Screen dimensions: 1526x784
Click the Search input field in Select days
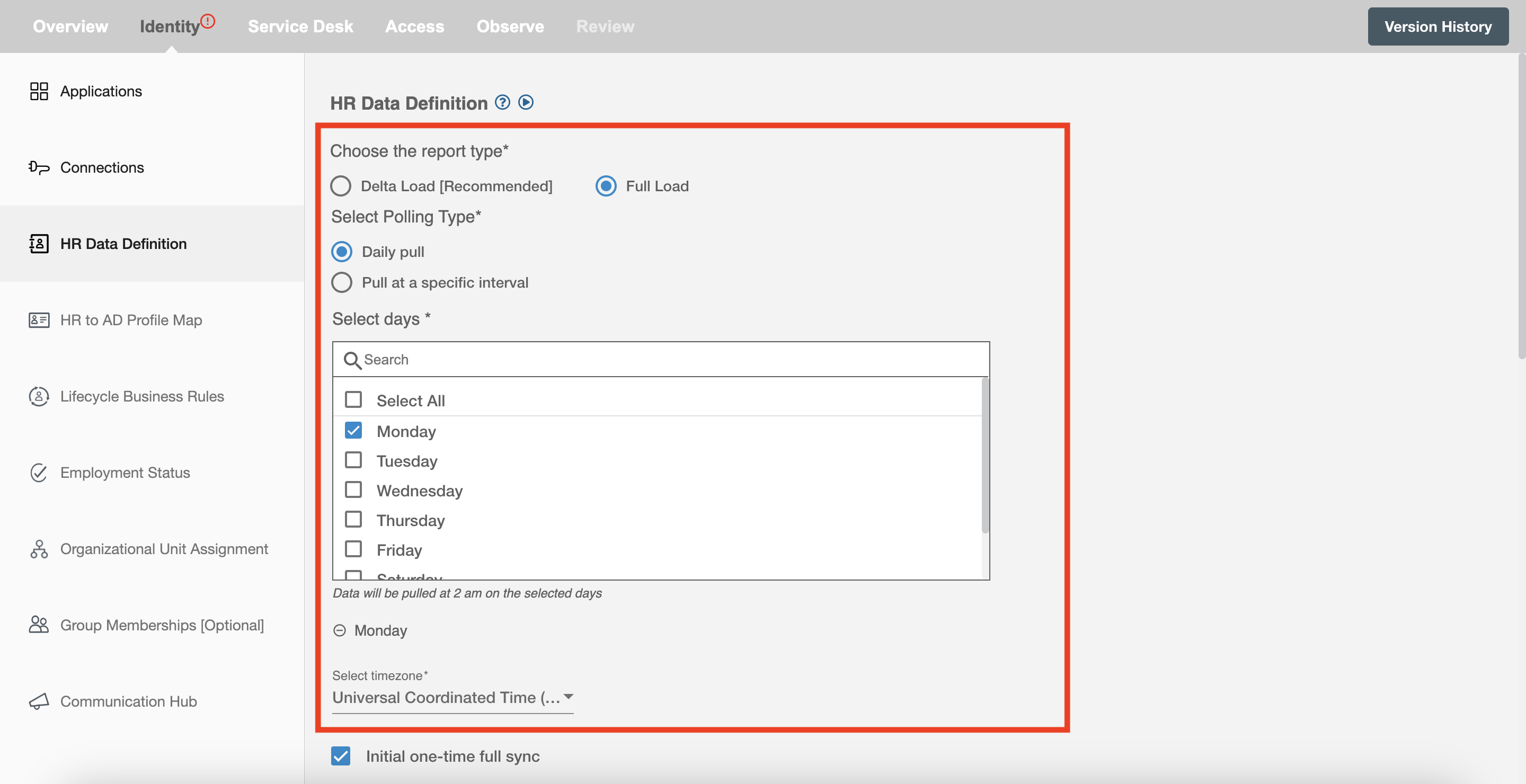661,358
